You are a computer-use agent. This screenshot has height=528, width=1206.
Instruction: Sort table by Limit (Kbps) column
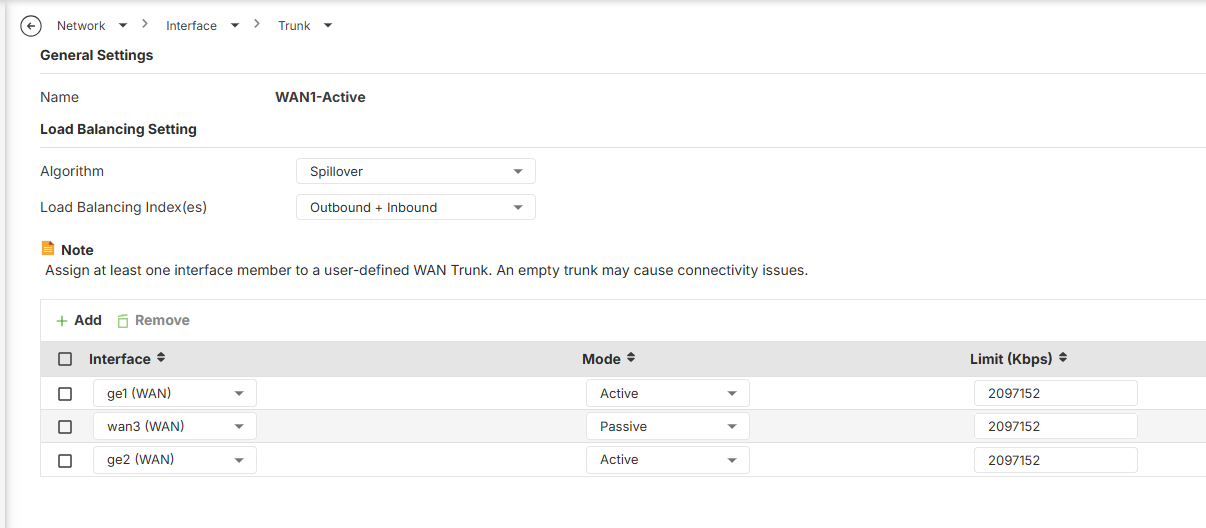1063,358
